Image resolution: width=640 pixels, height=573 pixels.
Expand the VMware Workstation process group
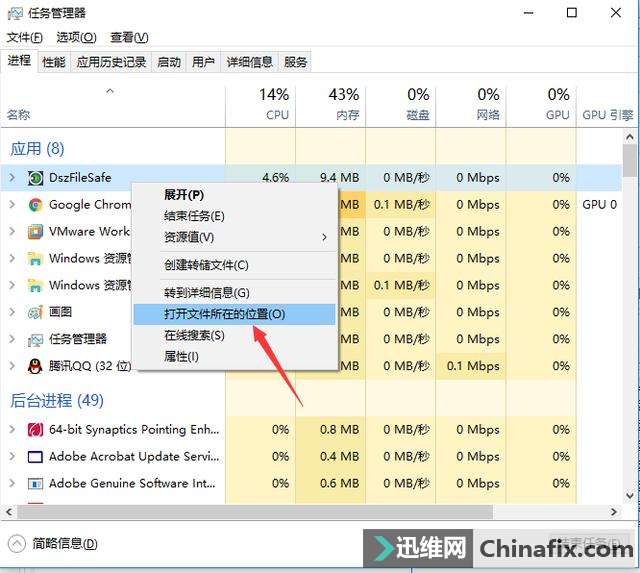[12, 231]
